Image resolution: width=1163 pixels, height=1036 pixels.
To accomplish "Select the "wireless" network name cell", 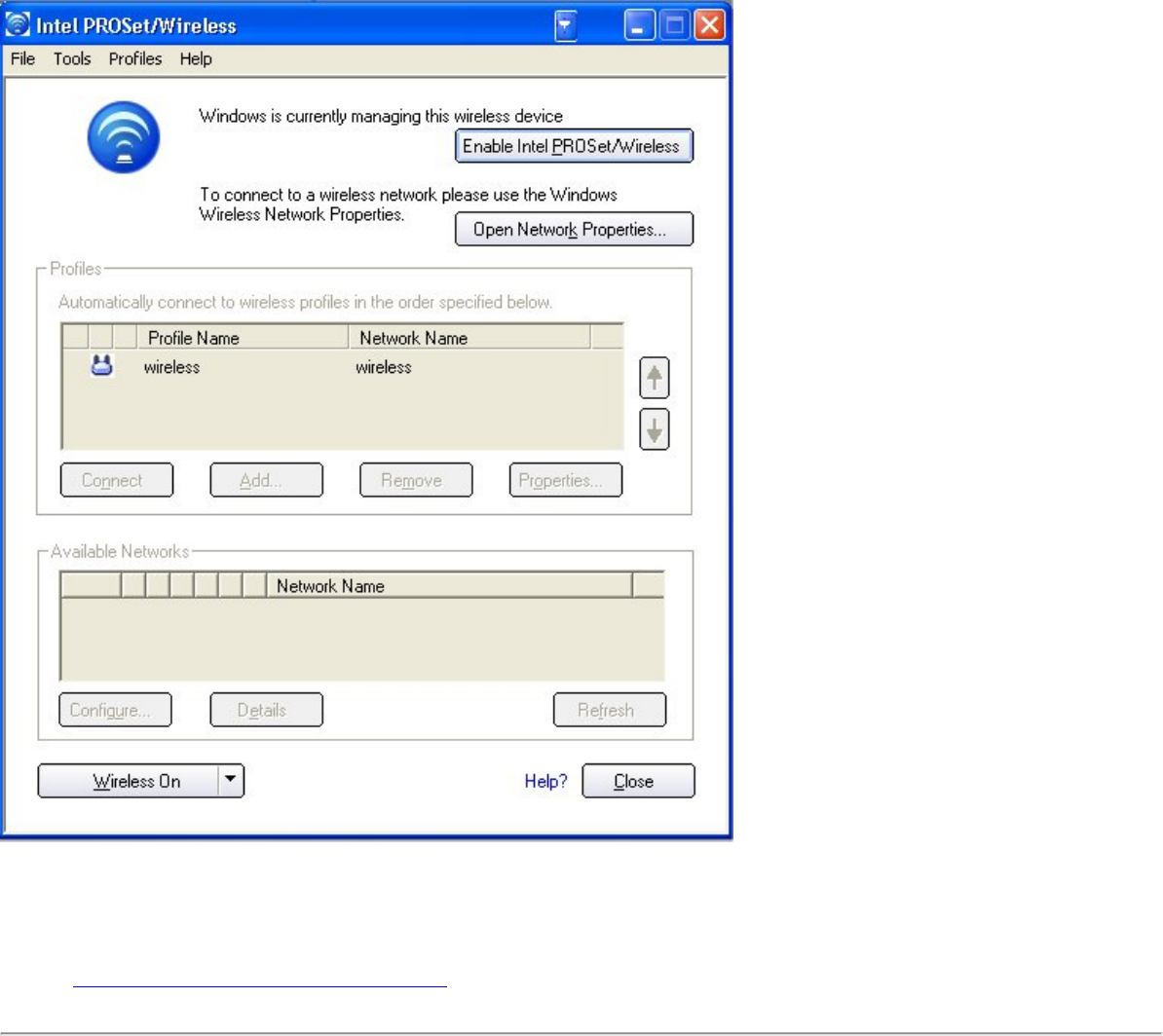I will (x=384, y=367).
